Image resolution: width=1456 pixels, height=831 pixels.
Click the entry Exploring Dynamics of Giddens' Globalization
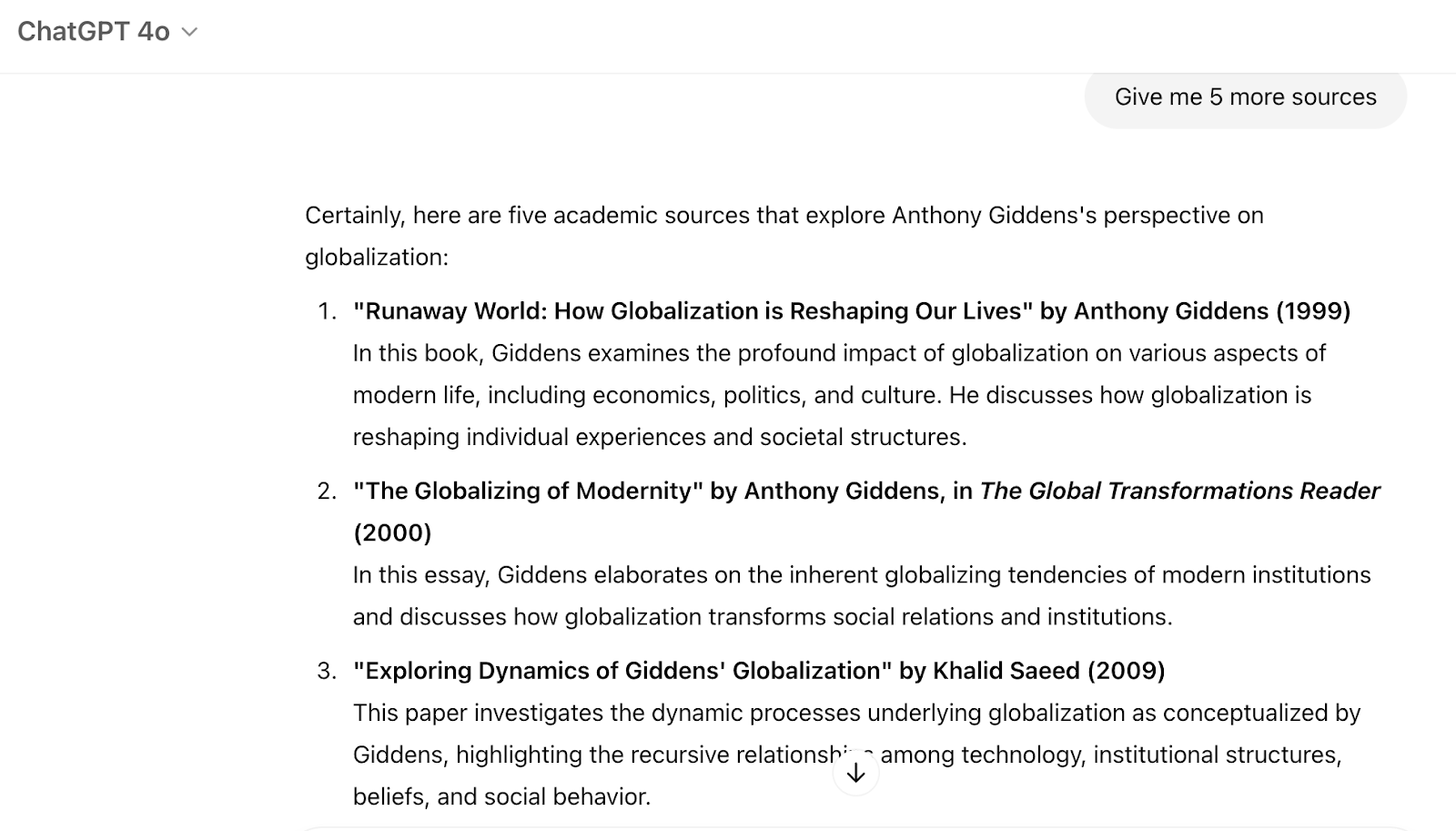[623, 671]
